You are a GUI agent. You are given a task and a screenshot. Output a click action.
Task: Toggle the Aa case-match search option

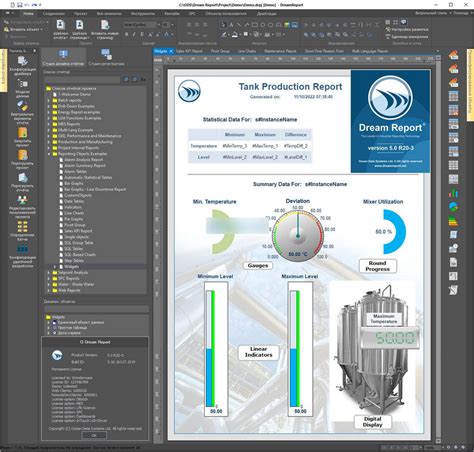(x=143, y=79)
